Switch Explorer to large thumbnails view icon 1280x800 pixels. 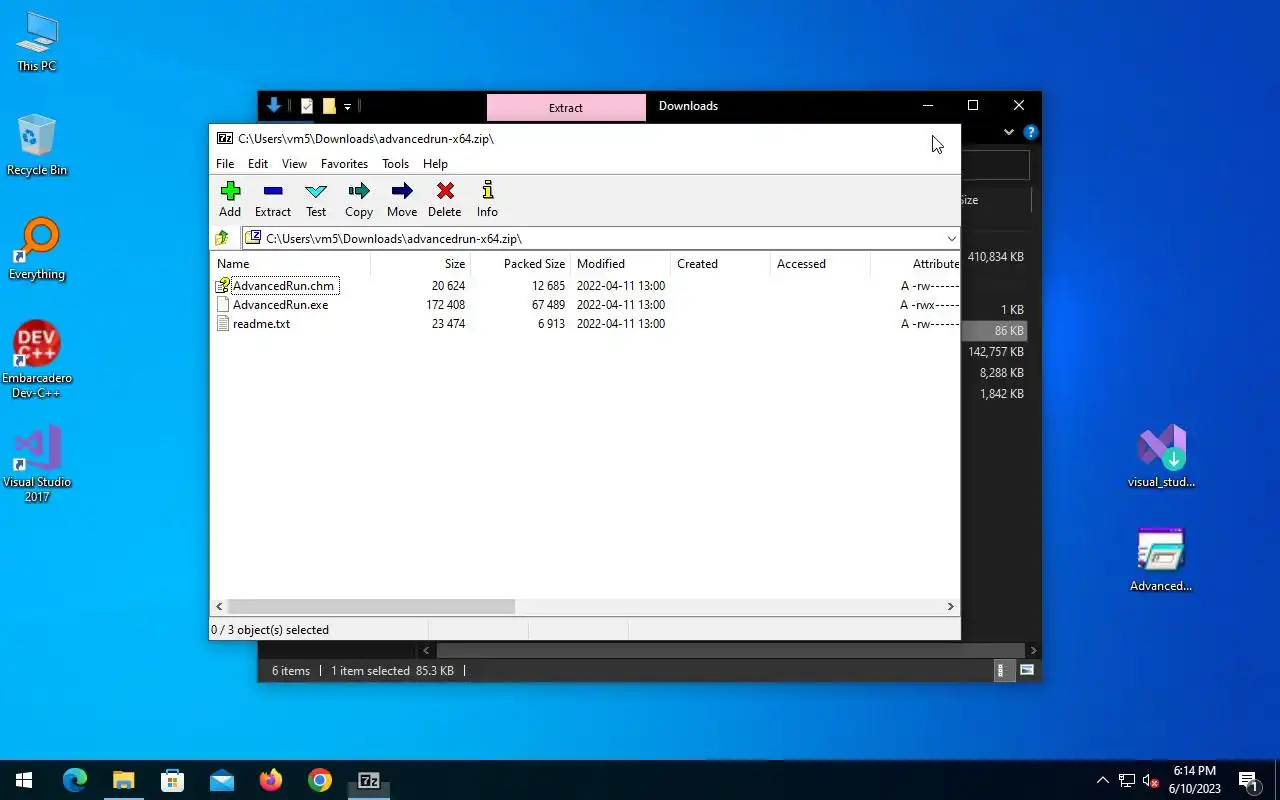[1026, 671]
